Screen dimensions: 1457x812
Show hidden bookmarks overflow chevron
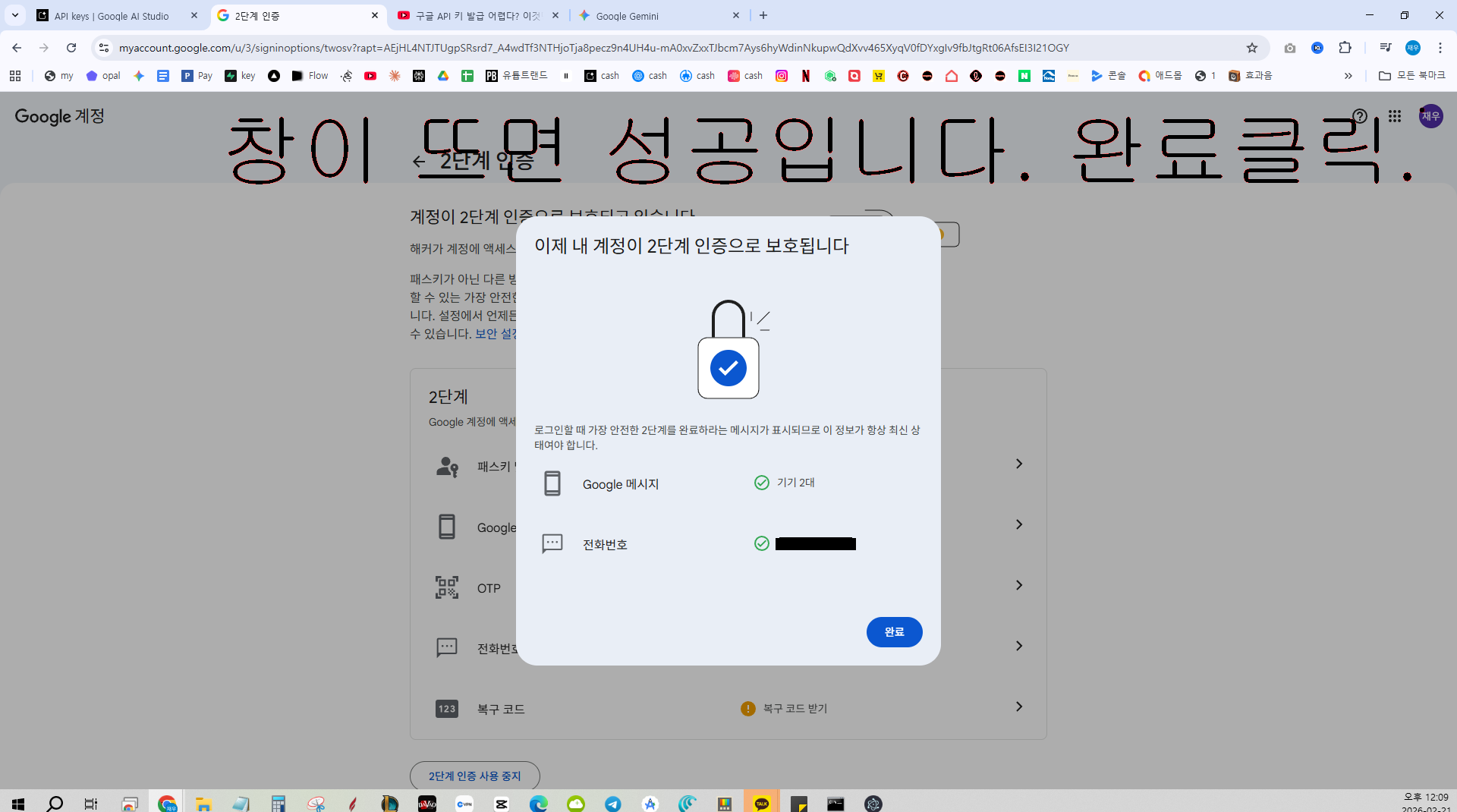[x=1348, y=76]
